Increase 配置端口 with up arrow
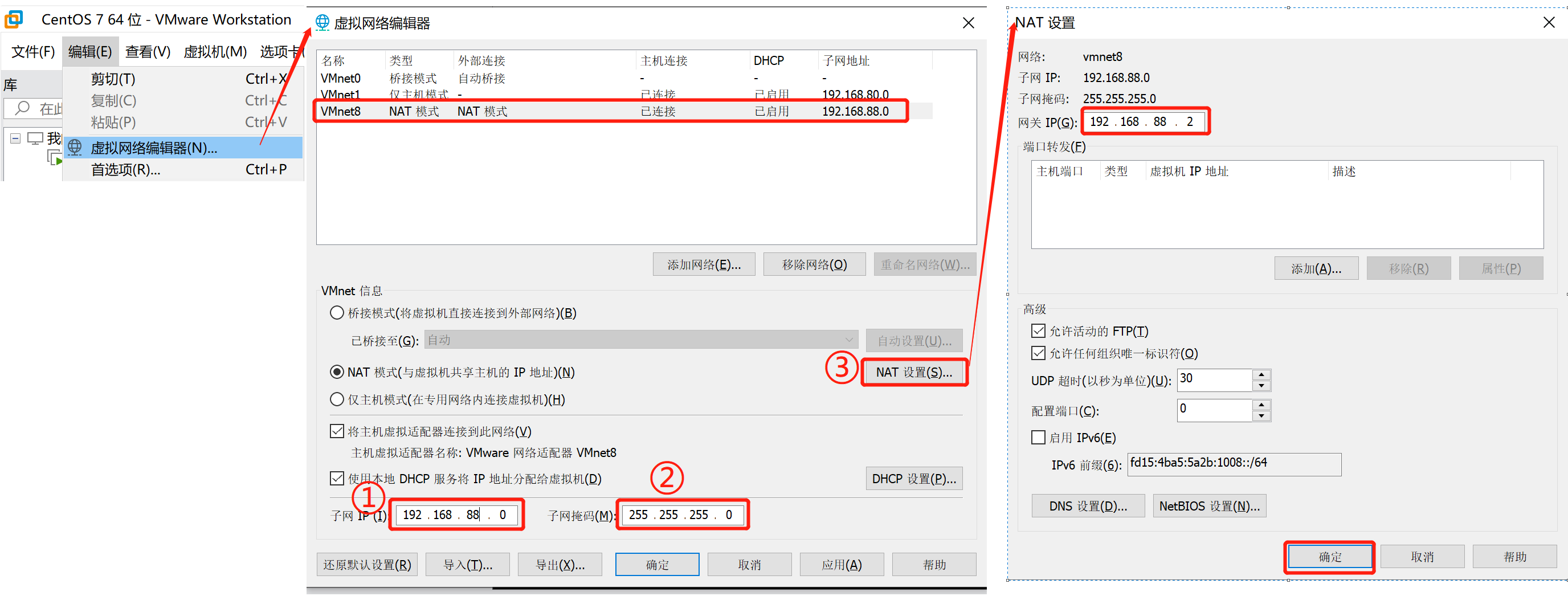The width and height of the screenshot is (1568, 596). pyautogui.click(x=1261, y=404)
